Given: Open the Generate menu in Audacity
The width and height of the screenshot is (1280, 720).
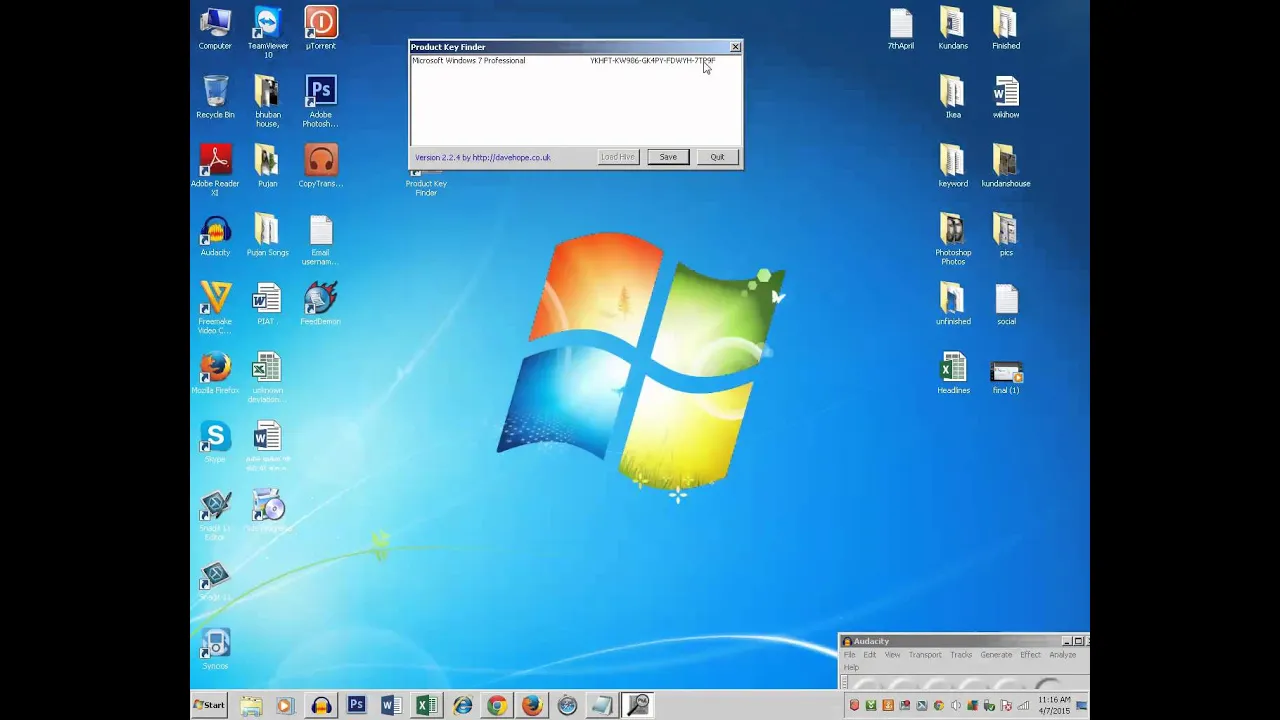Looking at the screenshot, I should (x=996, y=655).
